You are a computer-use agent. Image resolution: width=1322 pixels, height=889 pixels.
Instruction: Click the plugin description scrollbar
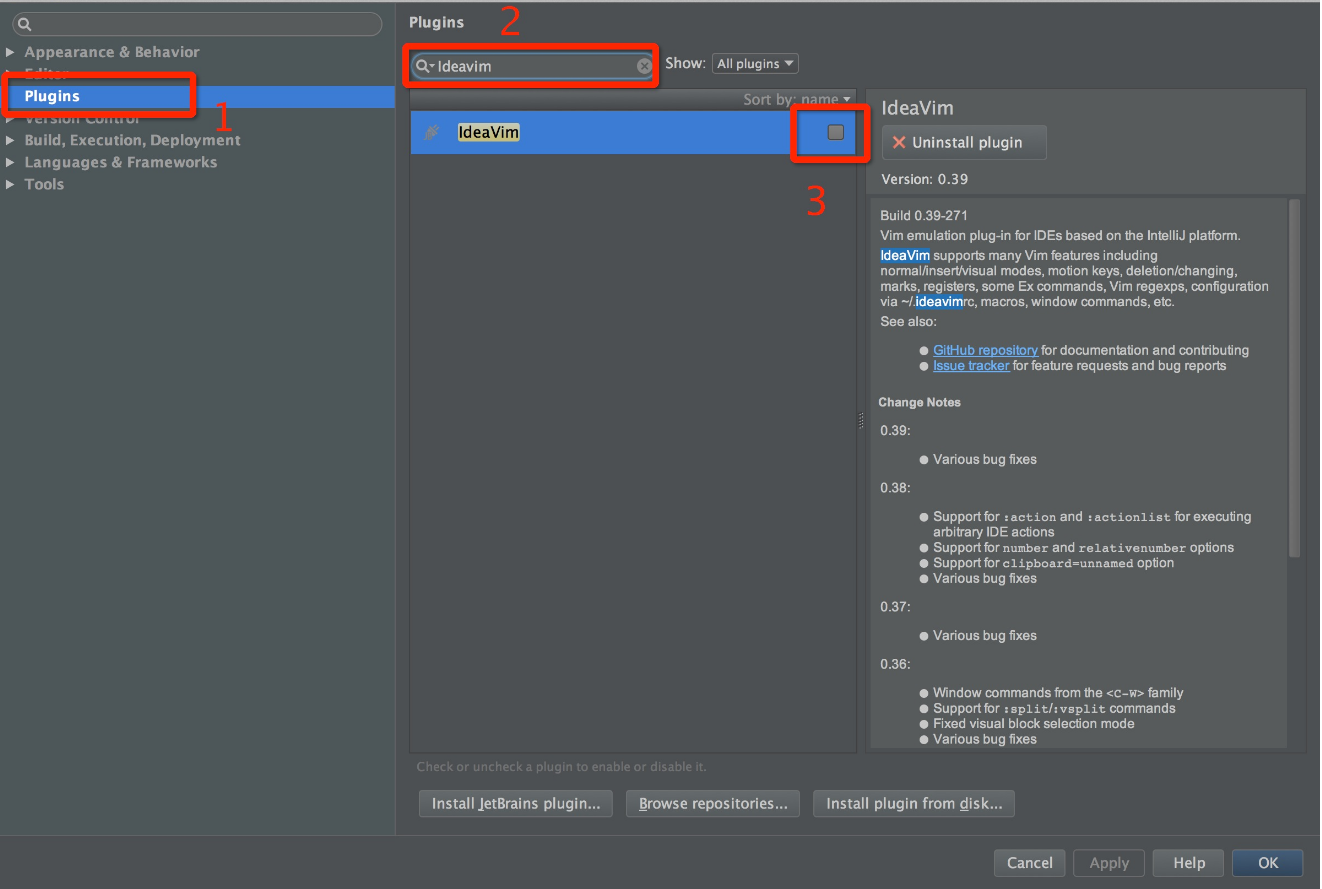click(x=1294, y=378)
